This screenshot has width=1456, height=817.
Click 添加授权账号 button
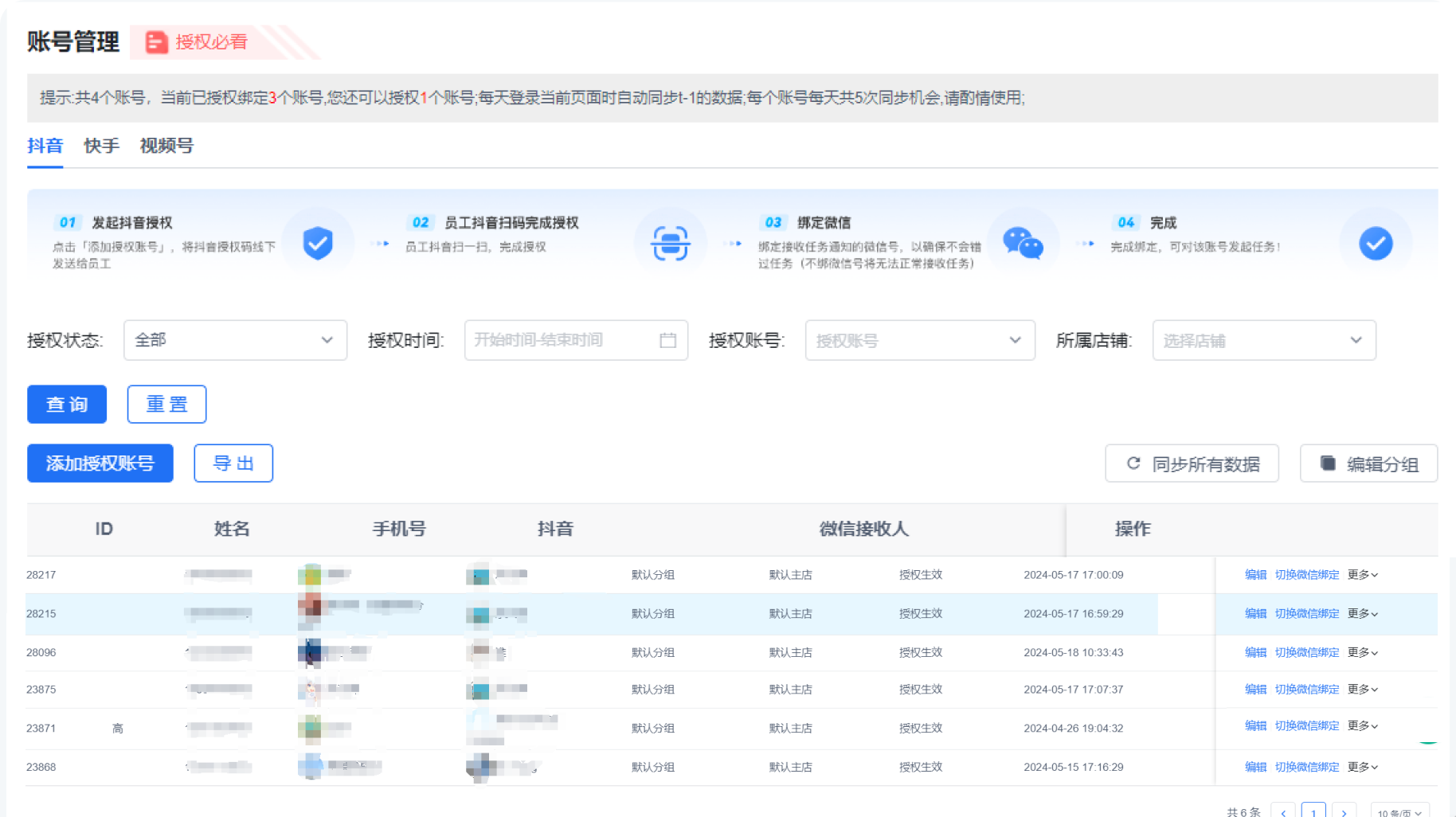(100, 463)
